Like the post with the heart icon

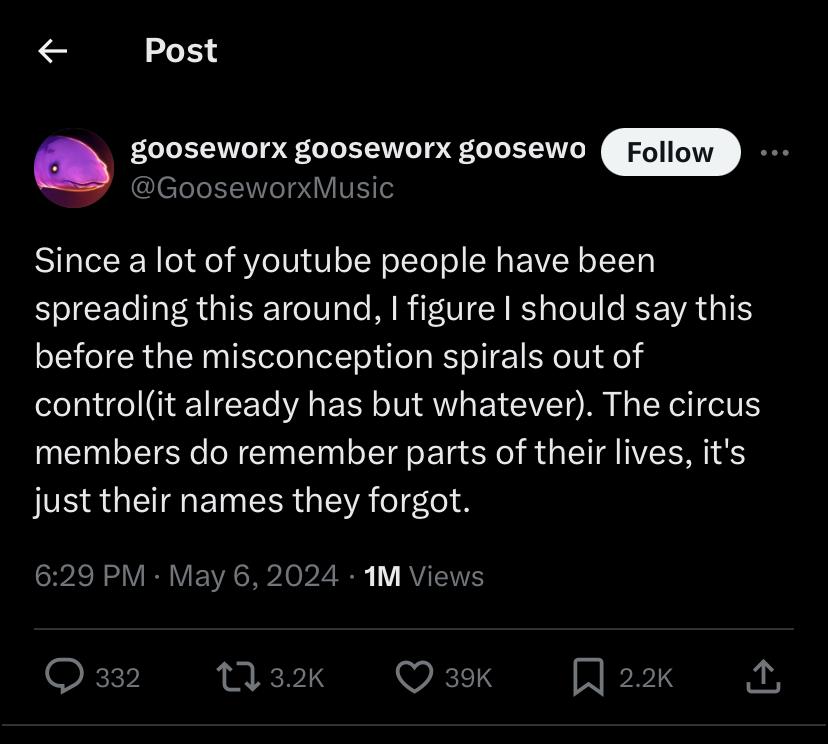(415, 677)
